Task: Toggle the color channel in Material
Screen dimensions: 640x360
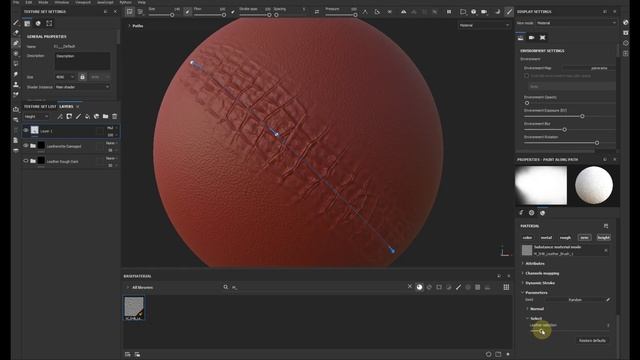Action: tap(527, 237)
